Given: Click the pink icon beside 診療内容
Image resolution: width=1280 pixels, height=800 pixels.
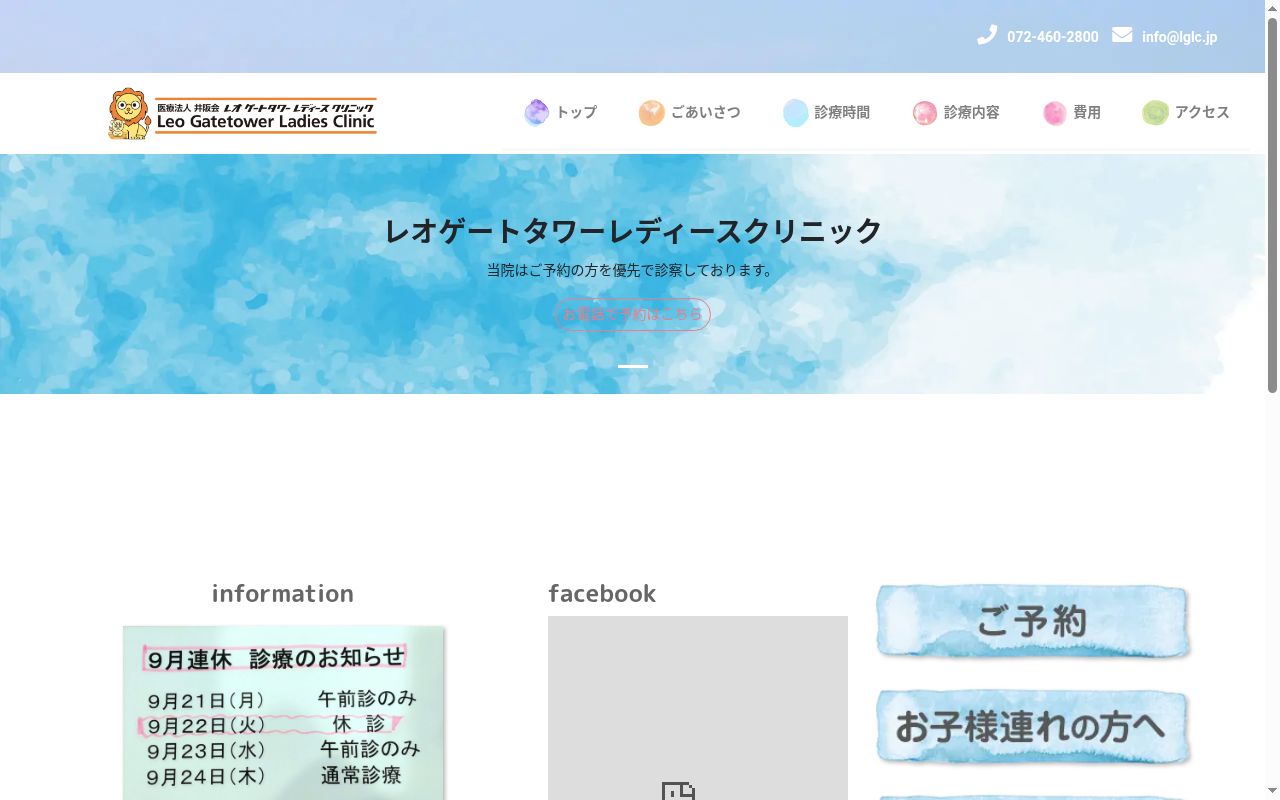Looking at the screenshot, I should point(925,113).
